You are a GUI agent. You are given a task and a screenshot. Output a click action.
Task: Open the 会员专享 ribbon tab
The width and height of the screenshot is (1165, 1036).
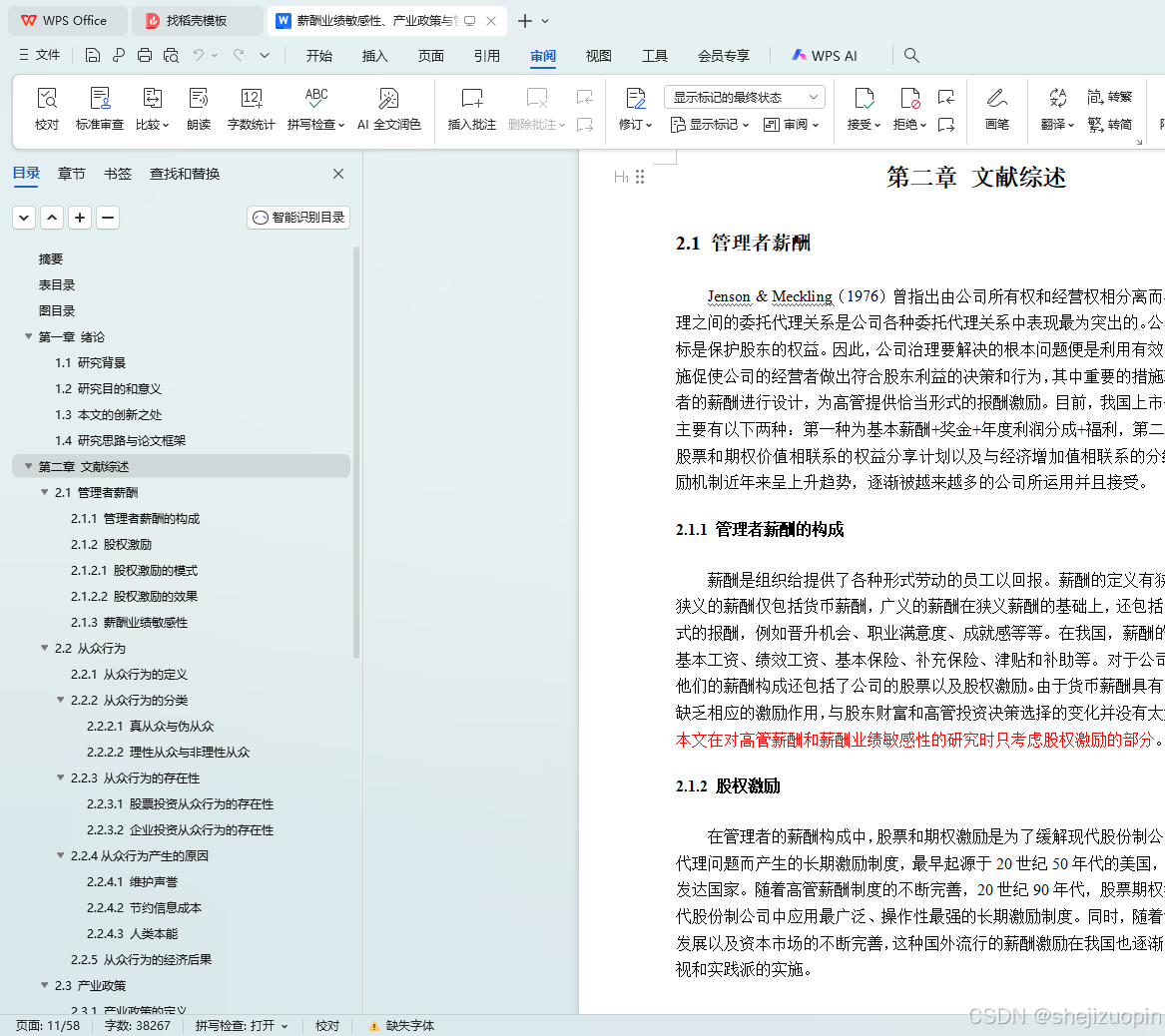point(724,56)
